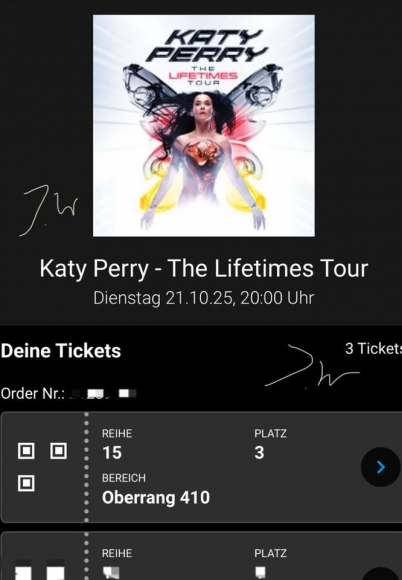The image size is (402, 580).
Task: Tap the Platz 3 value
Action: tap(259, 453)
